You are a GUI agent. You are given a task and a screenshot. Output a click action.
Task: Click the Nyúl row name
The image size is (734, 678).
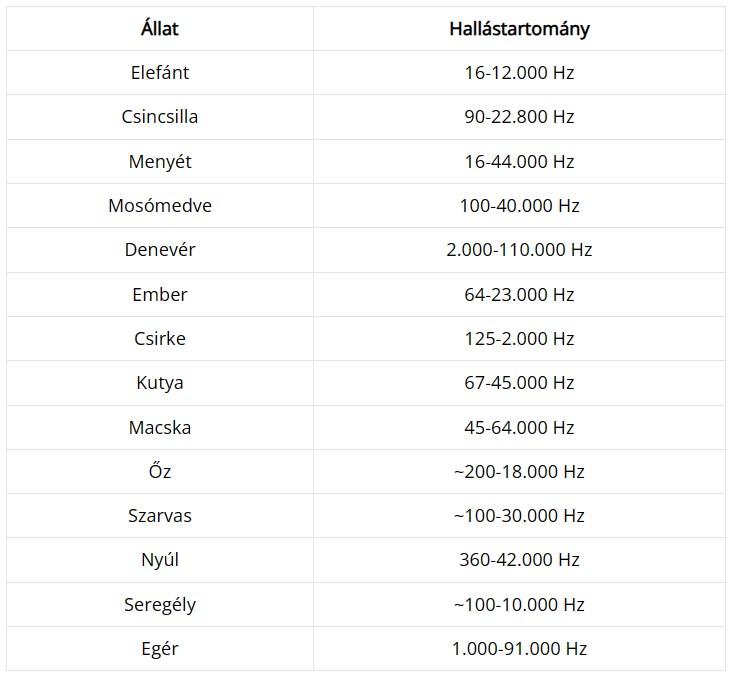160,560
